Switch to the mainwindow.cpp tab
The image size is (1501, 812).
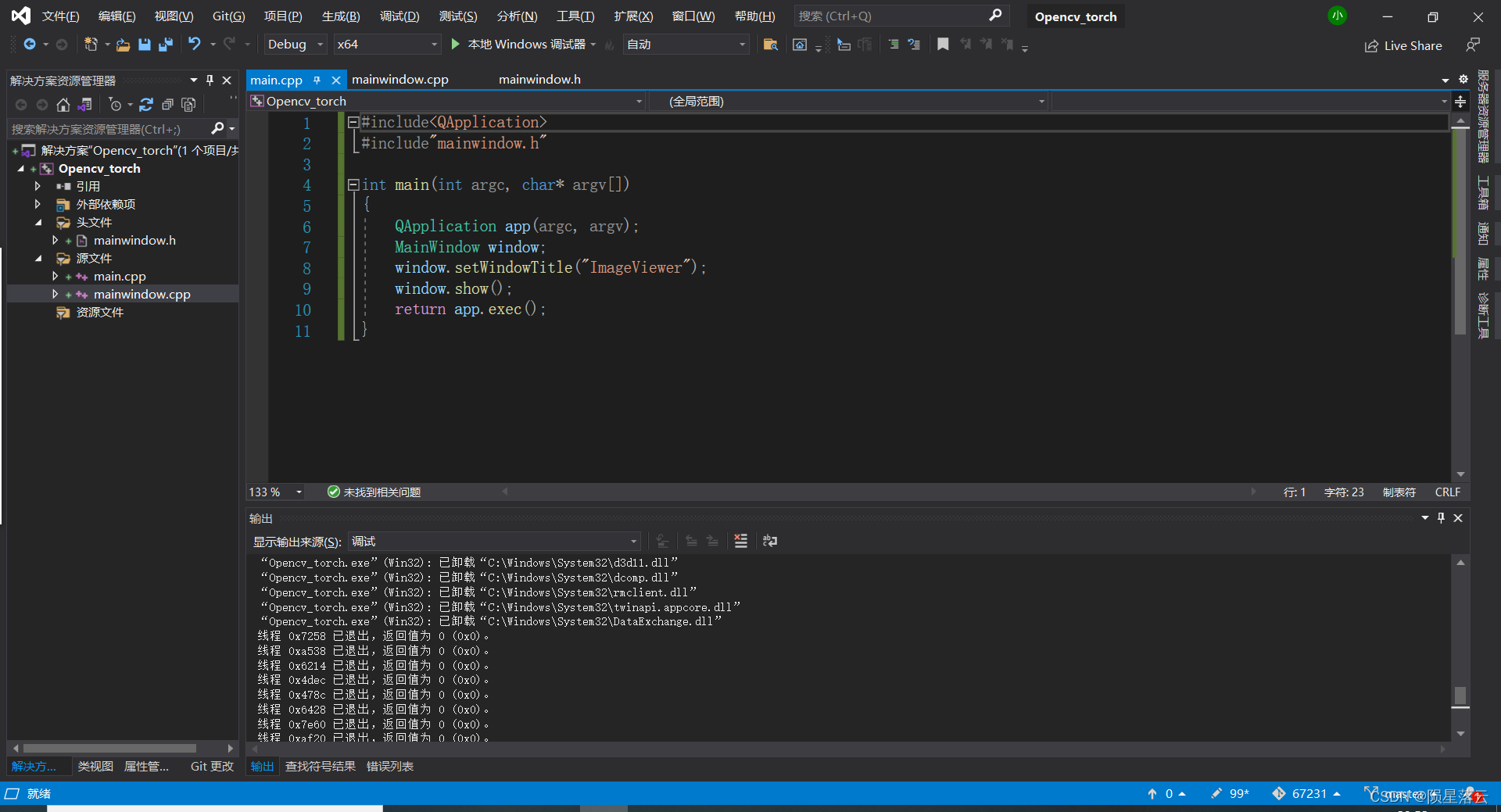(400, 79)
